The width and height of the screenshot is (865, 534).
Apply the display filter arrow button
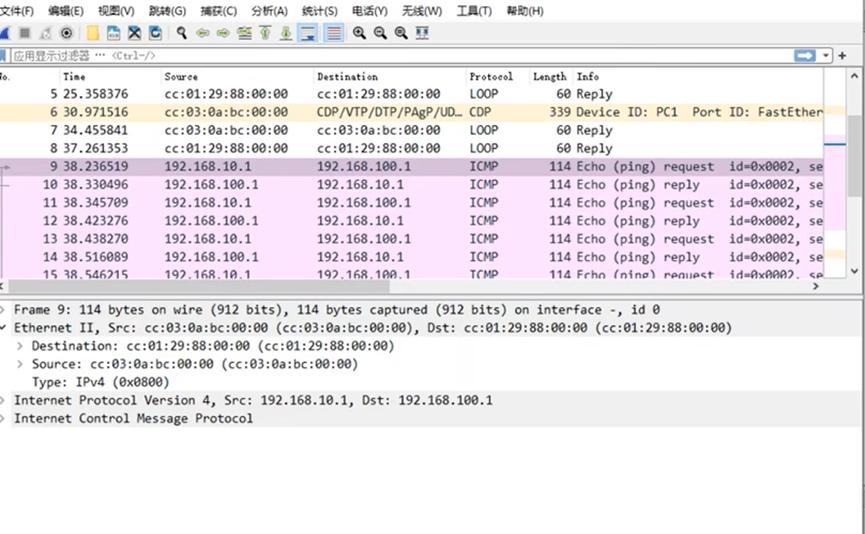[805, 56]
